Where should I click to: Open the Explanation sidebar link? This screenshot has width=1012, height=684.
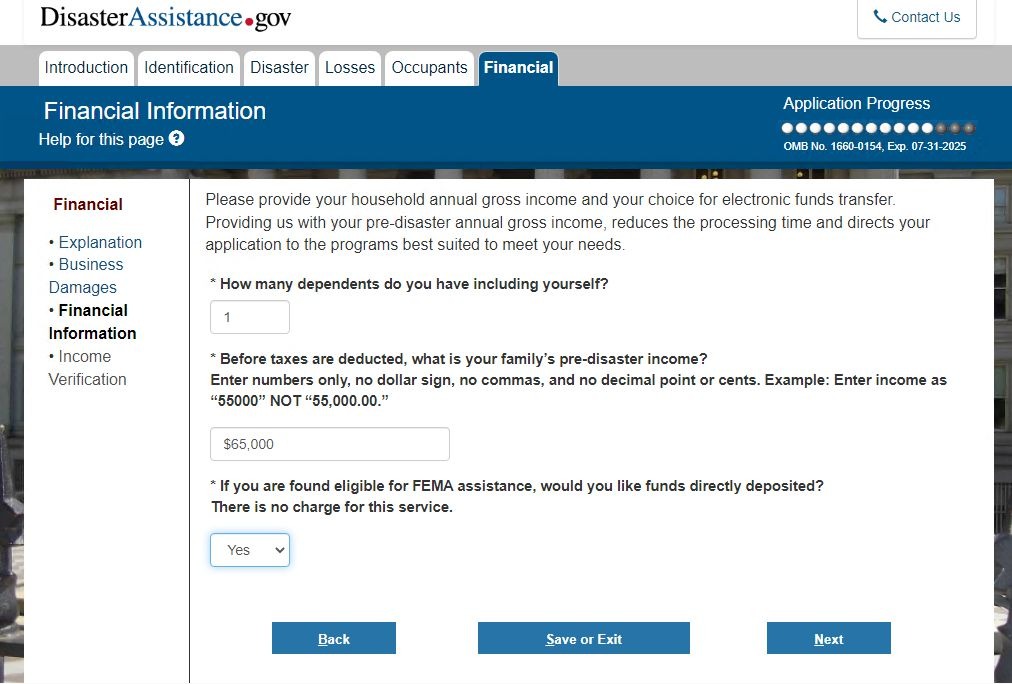tap(100, 242)
